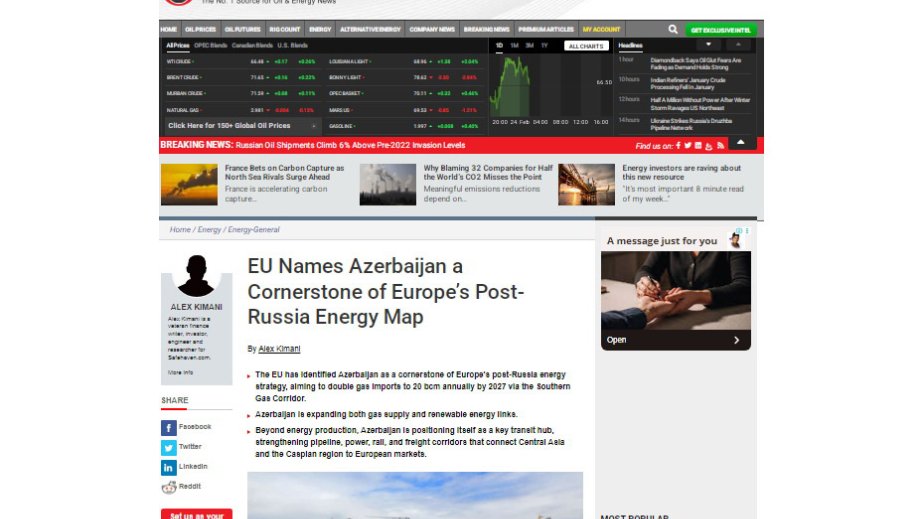
Task: Open Louisiana Light price row
Action: click(404, 61)
